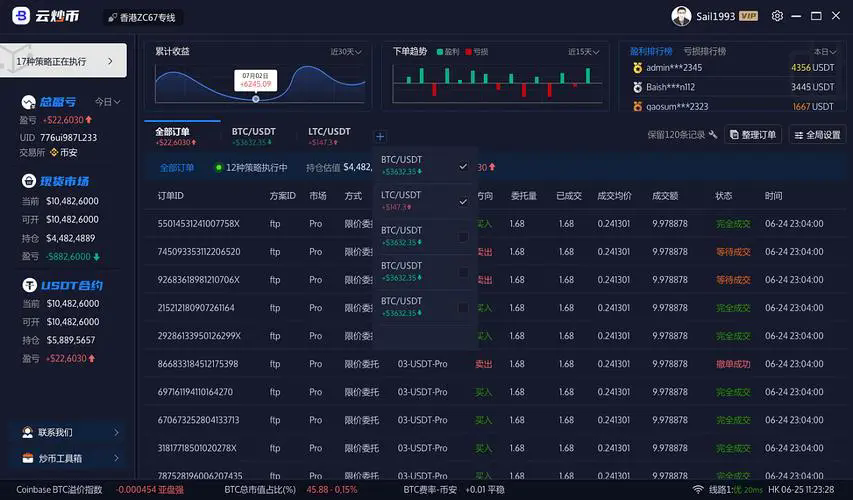Expand the 近30天 period dropdown on 累计收益
The image size is (853, 500).
point(347,51)
